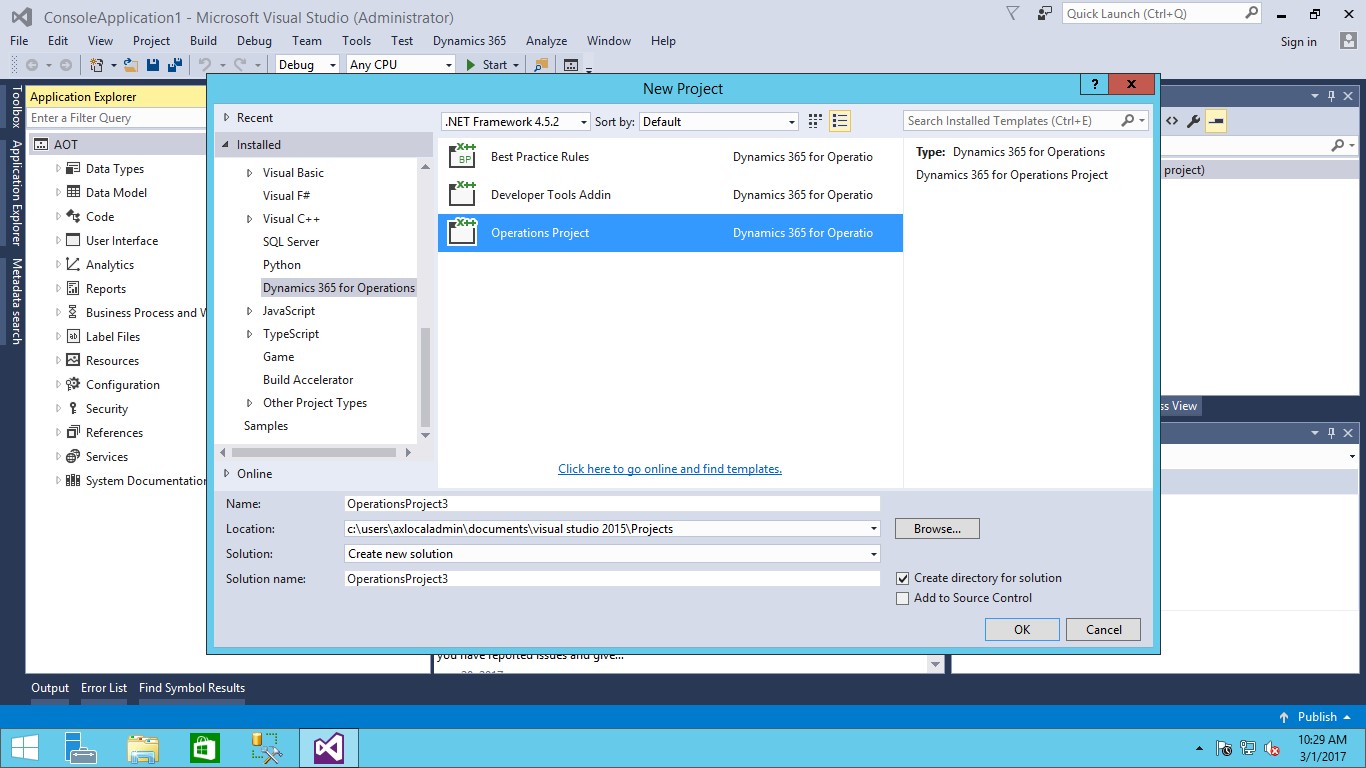Open the Output tab
1366x768 pixels.
click(x=50, y=688)
